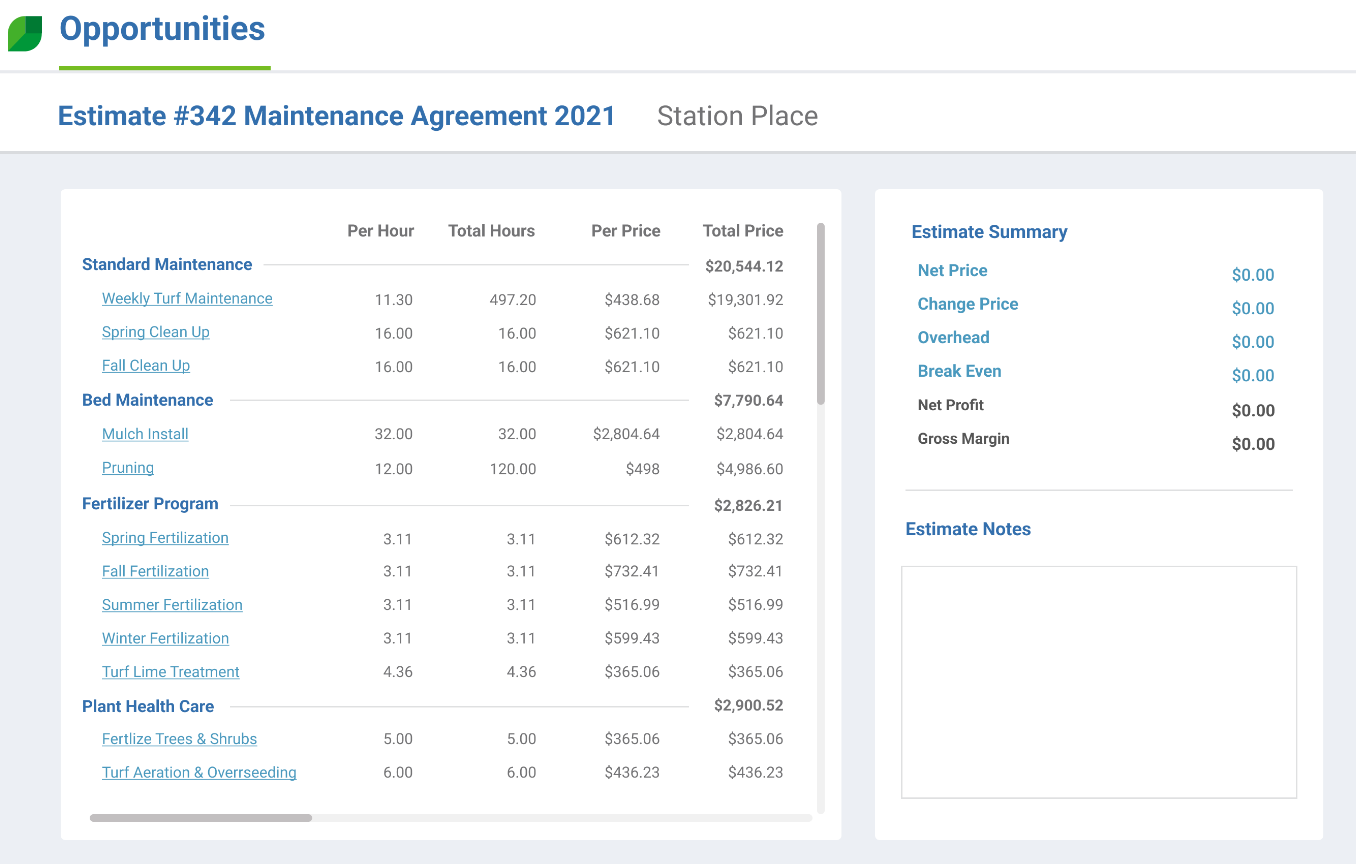The image size is (1356, 864).
Task: Click the Station Place customer name
Action: [737, 116]
